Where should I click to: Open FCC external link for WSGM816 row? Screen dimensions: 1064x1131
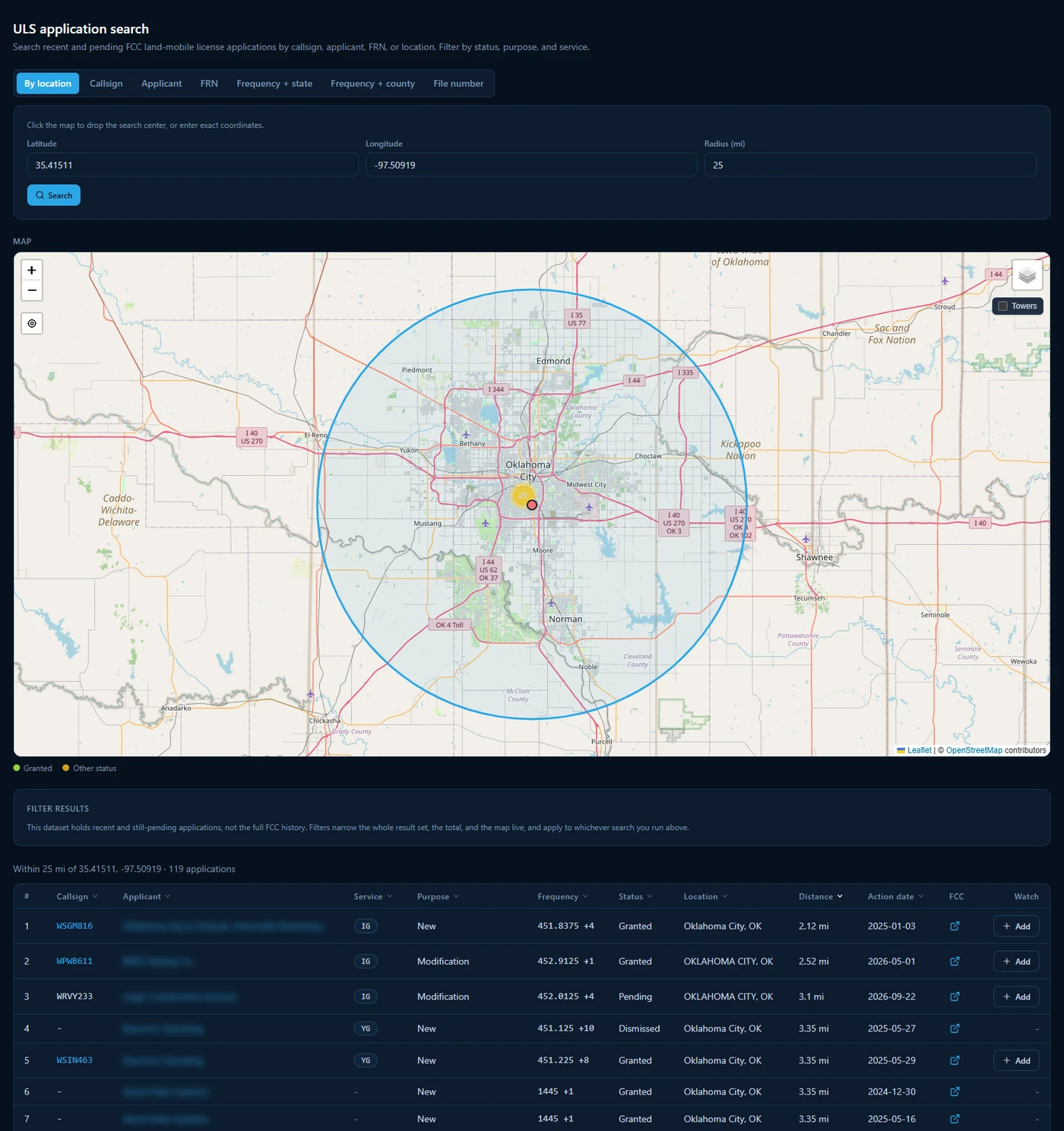pos(955,926)
